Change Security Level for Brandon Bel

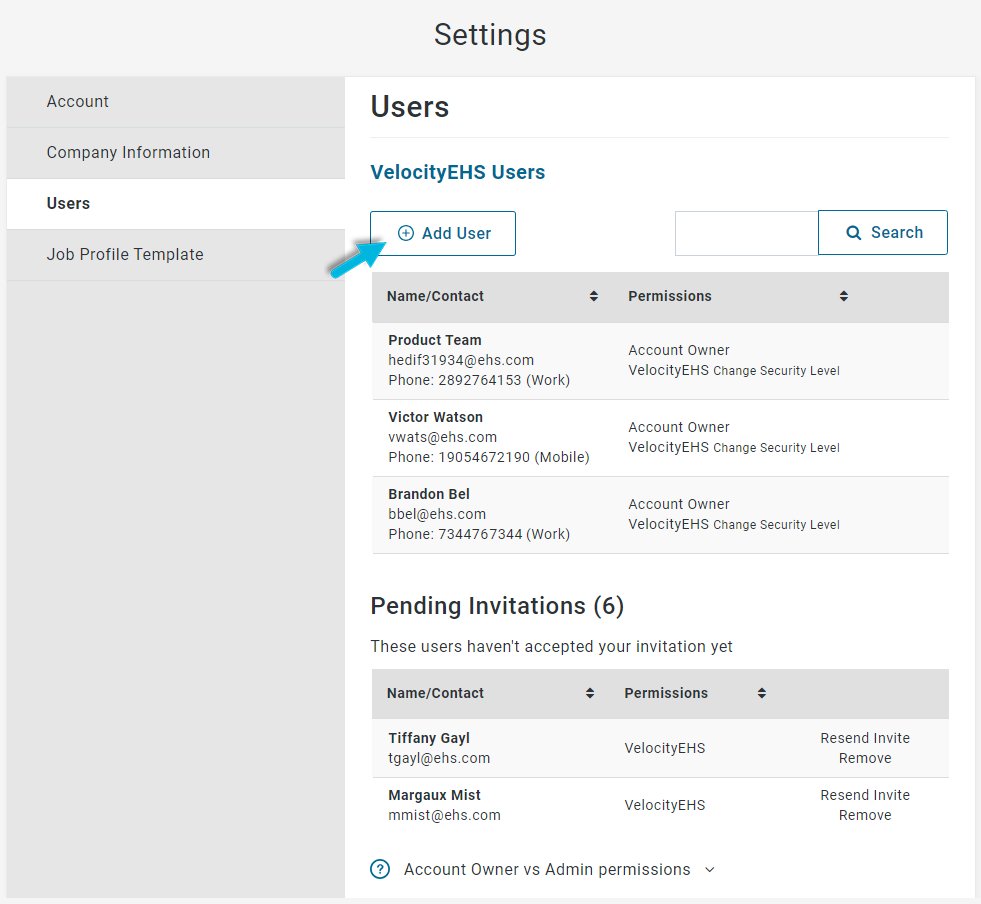(x=776, y=525)
